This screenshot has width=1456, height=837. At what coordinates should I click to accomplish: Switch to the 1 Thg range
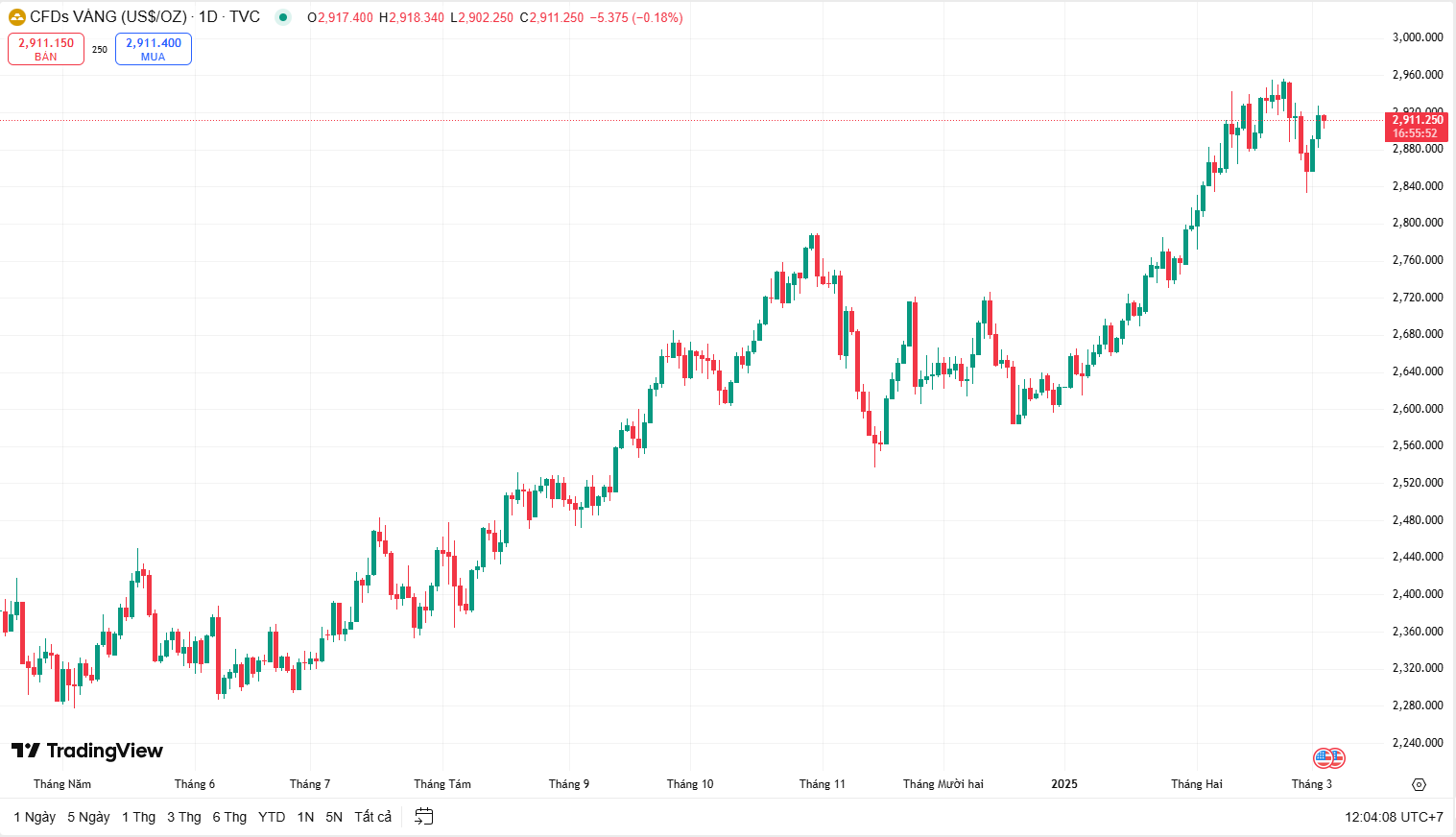138,817
